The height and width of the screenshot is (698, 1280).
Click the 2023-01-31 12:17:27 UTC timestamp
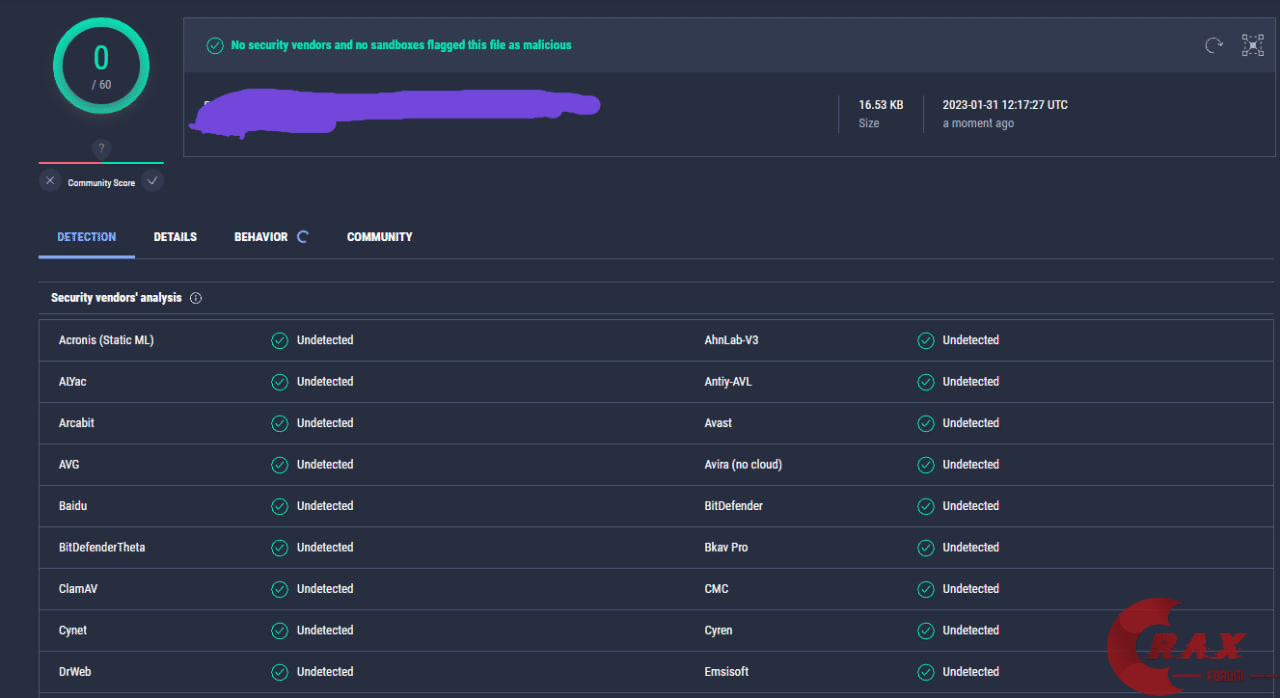click(1005, 105)
